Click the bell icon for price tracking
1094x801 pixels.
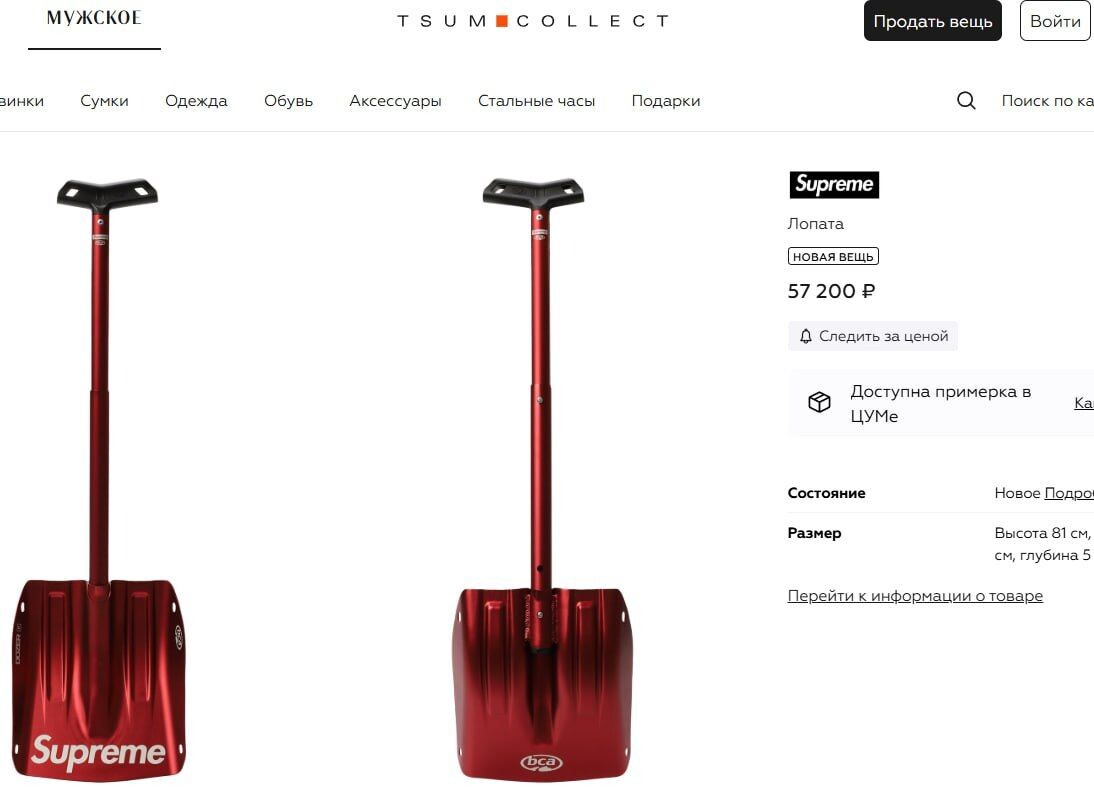(x=805, y=336)
